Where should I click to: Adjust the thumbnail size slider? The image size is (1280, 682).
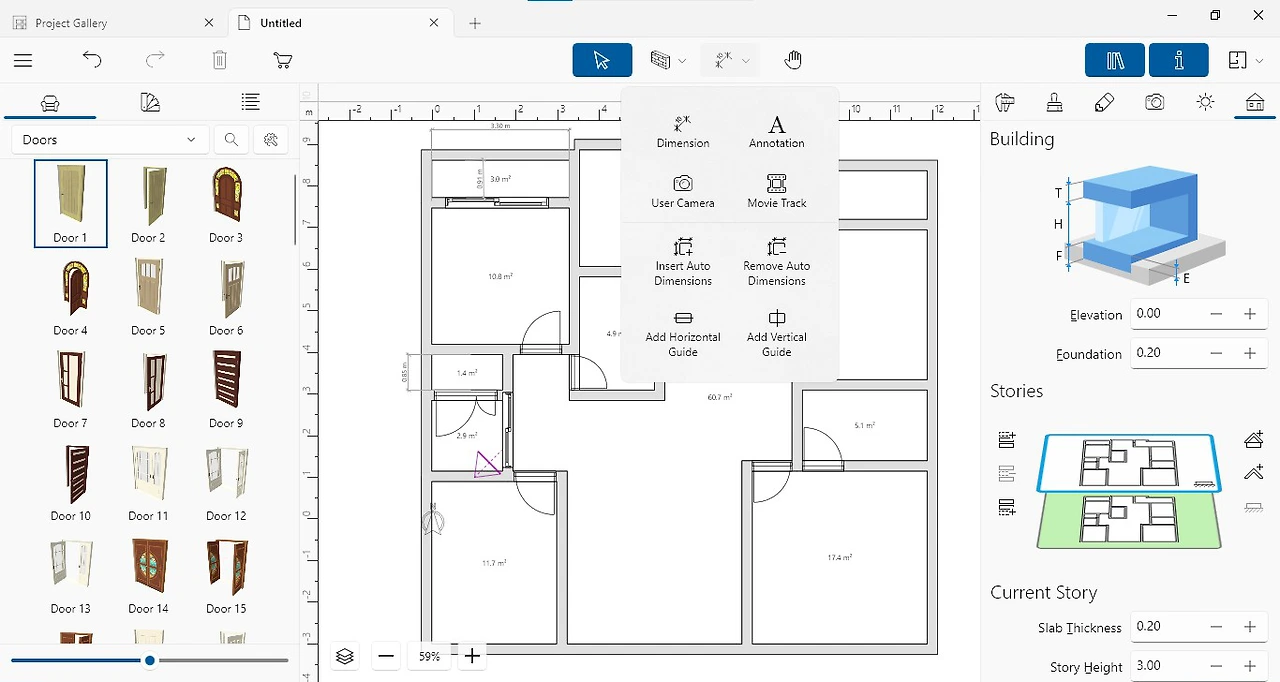150,660
